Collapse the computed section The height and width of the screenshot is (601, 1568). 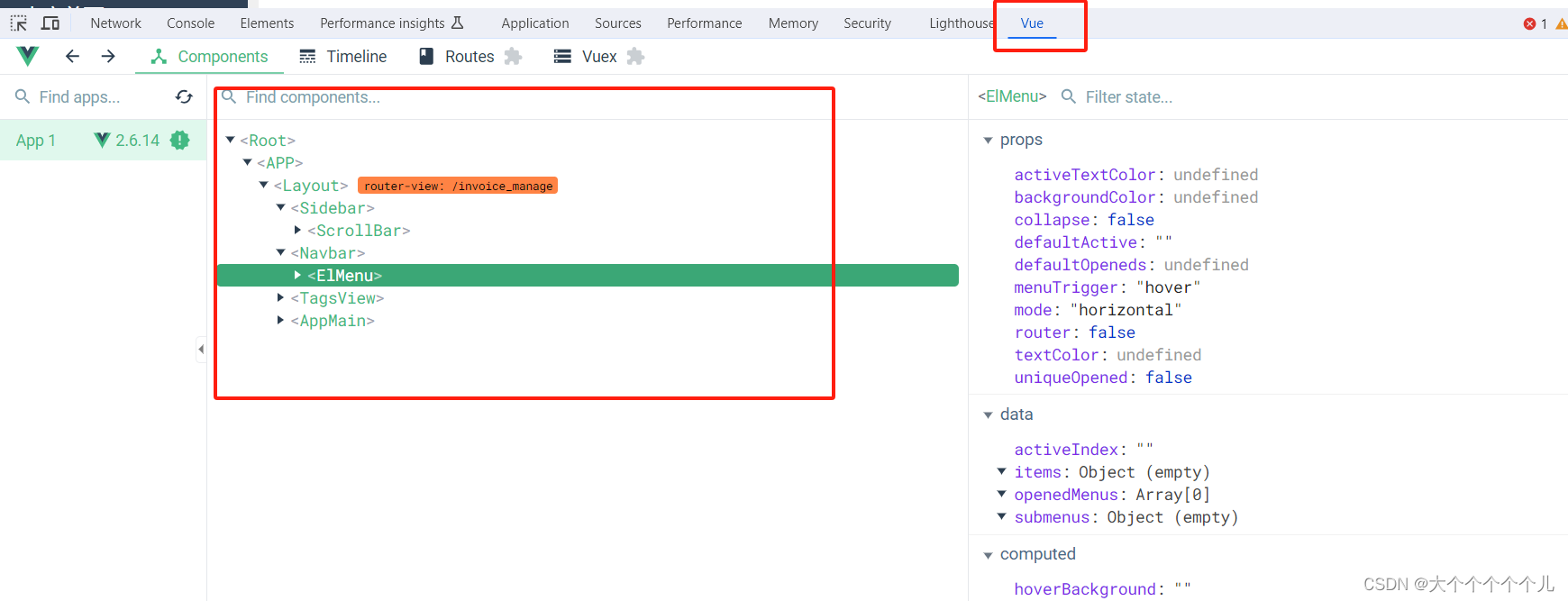tap(989, 555)
